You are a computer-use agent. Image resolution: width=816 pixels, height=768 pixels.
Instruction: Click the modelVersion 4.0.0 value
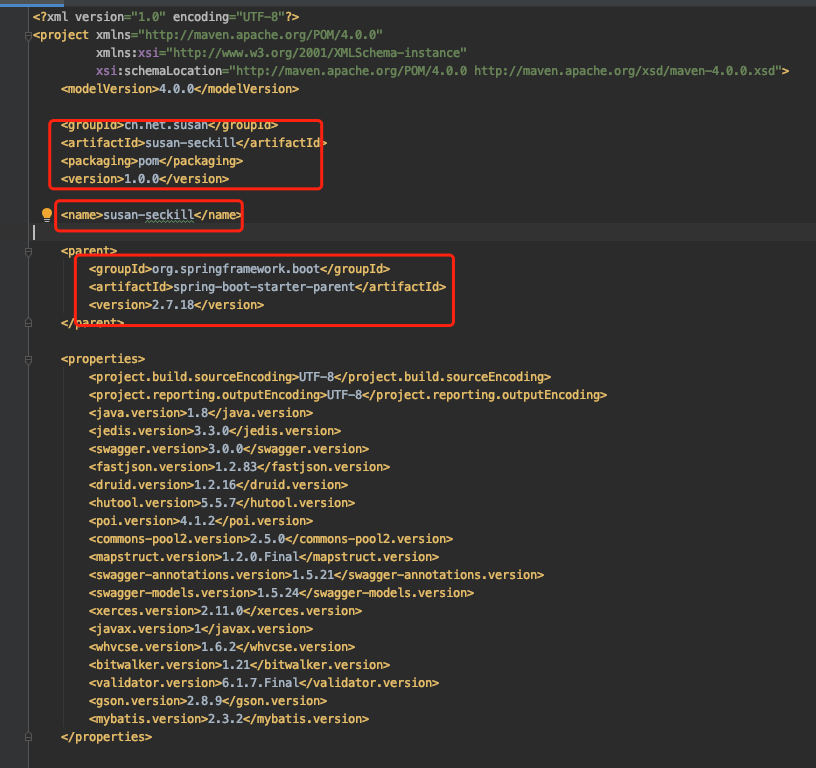[x=177, y=89]
